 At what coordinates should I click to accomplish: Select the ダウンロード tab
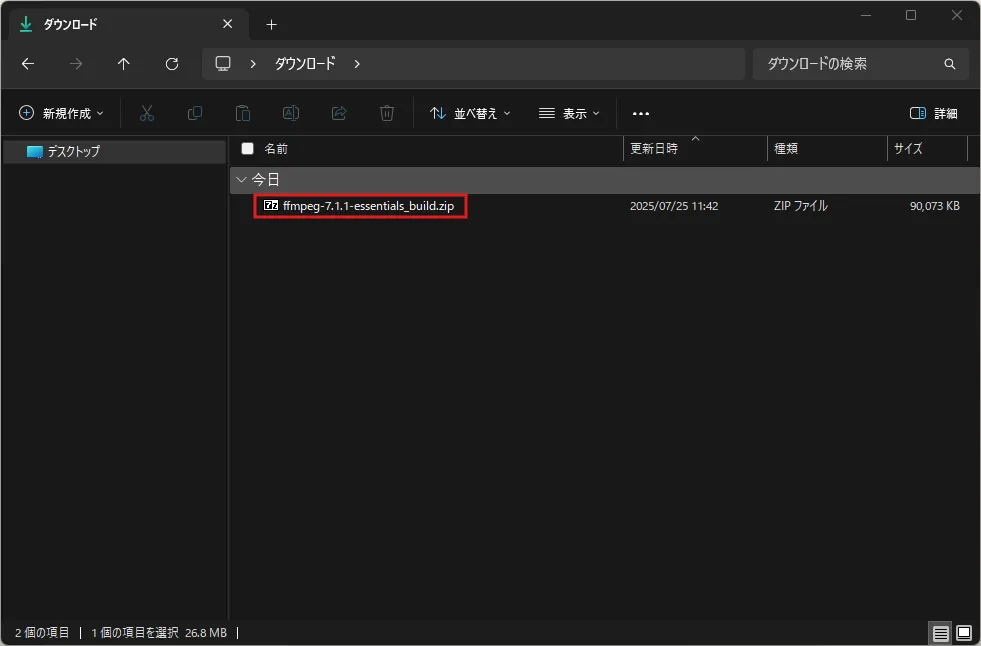[x=128, y=24]
